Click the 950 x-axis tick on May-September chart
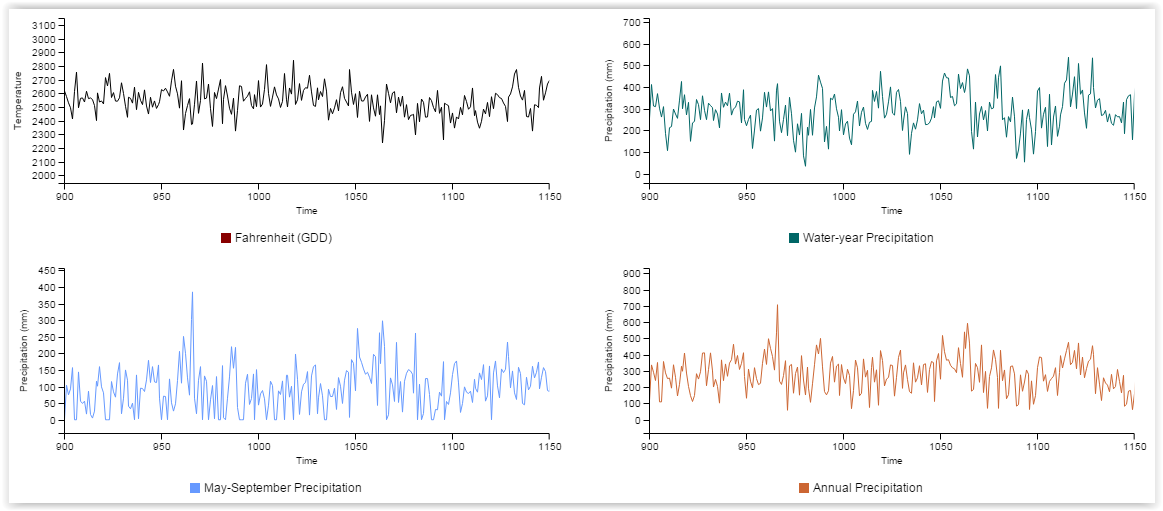This screenshot has width=1163, height=511. coord(161,446)
